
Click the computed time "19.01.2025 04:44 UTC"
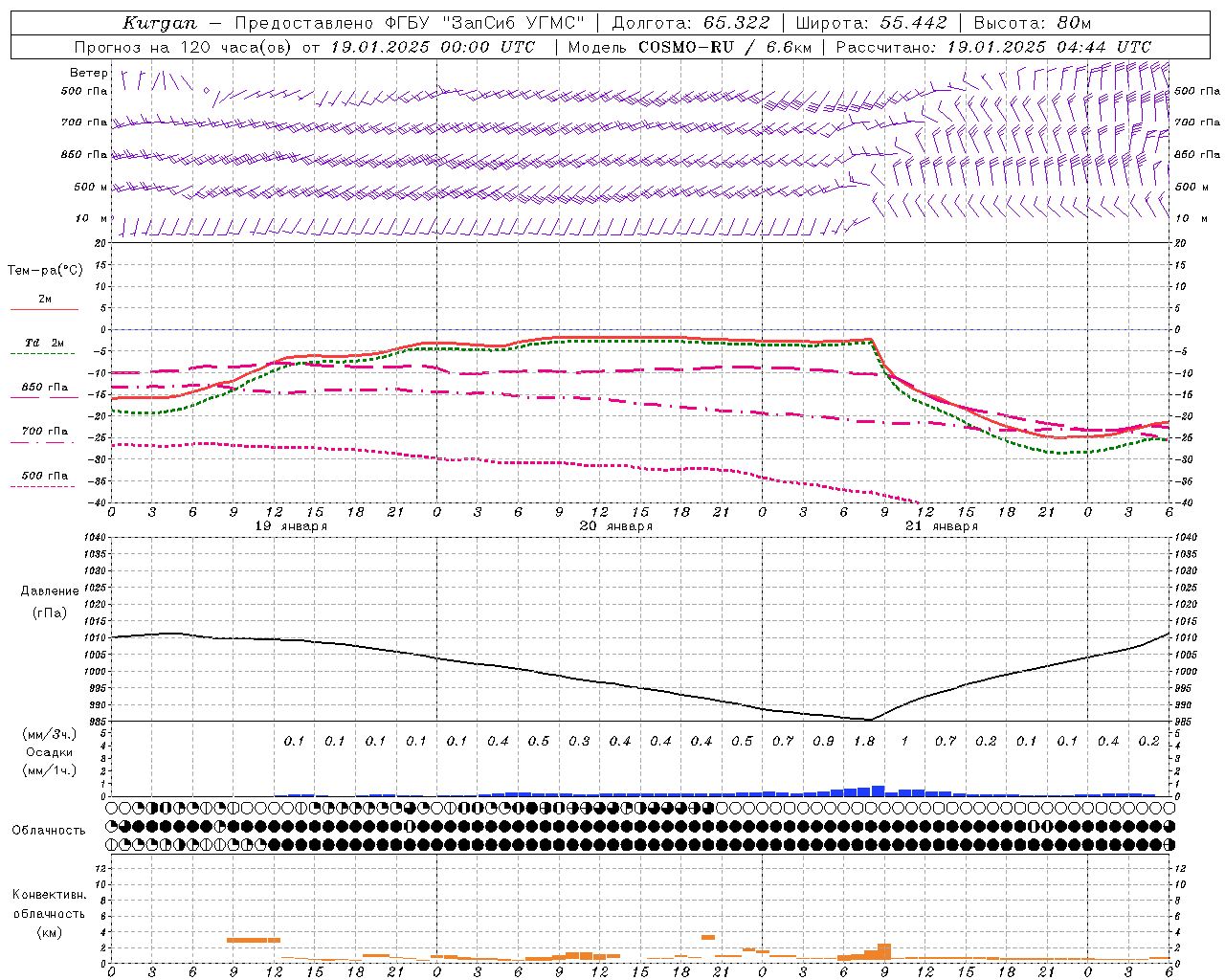point(1049,47)
